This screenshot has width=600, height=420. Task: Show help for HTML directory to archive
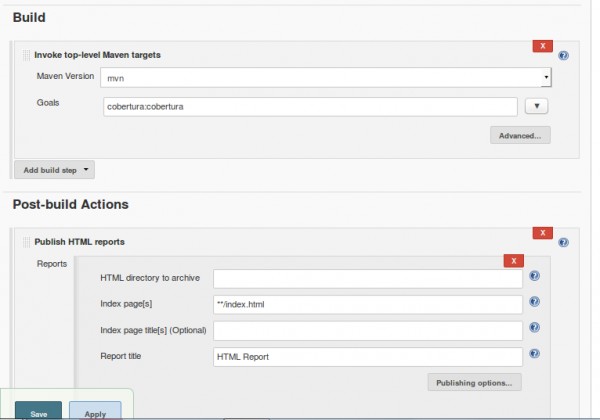(x=535, y=276)
